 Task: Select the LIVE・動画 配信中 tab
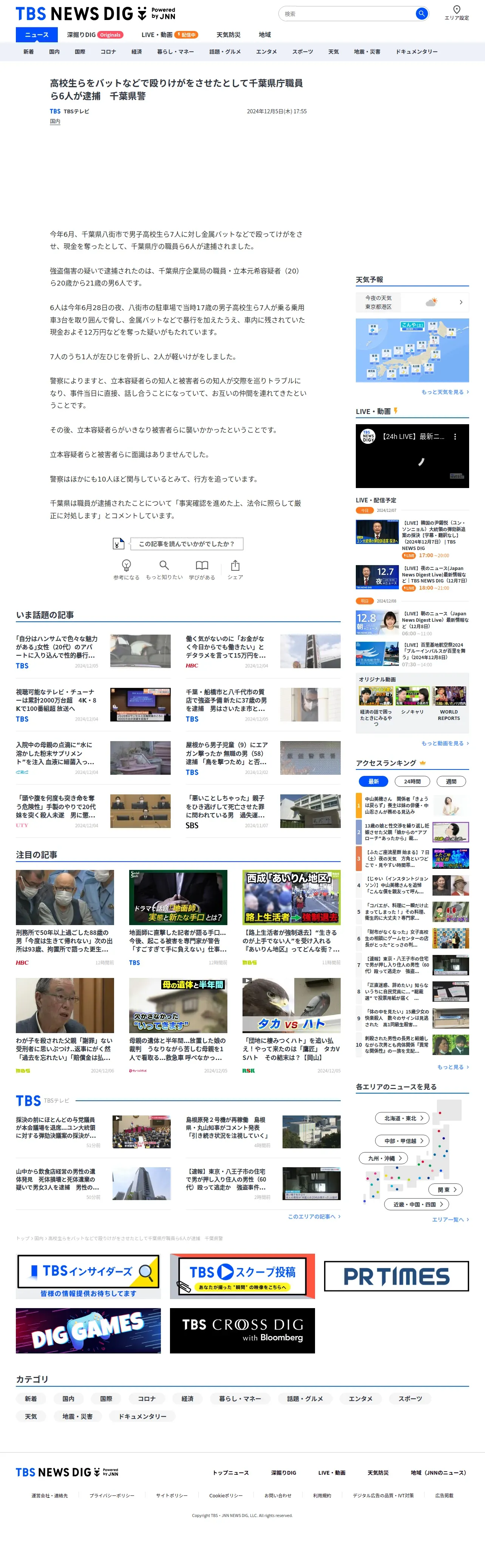[170, 35]
